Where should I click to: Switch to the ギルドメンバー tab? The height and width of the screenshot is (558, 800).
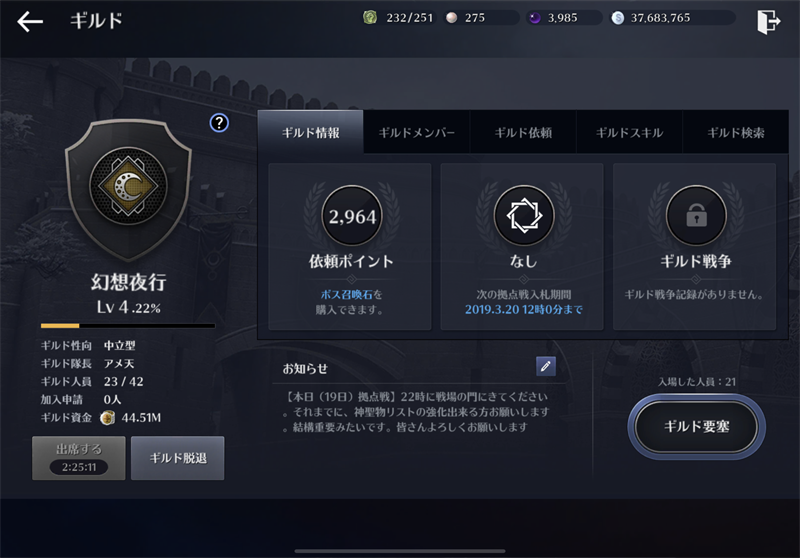[416, 133]
